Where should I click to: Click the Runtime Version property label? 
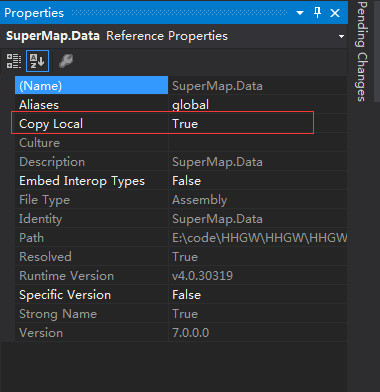click(66, 276)
